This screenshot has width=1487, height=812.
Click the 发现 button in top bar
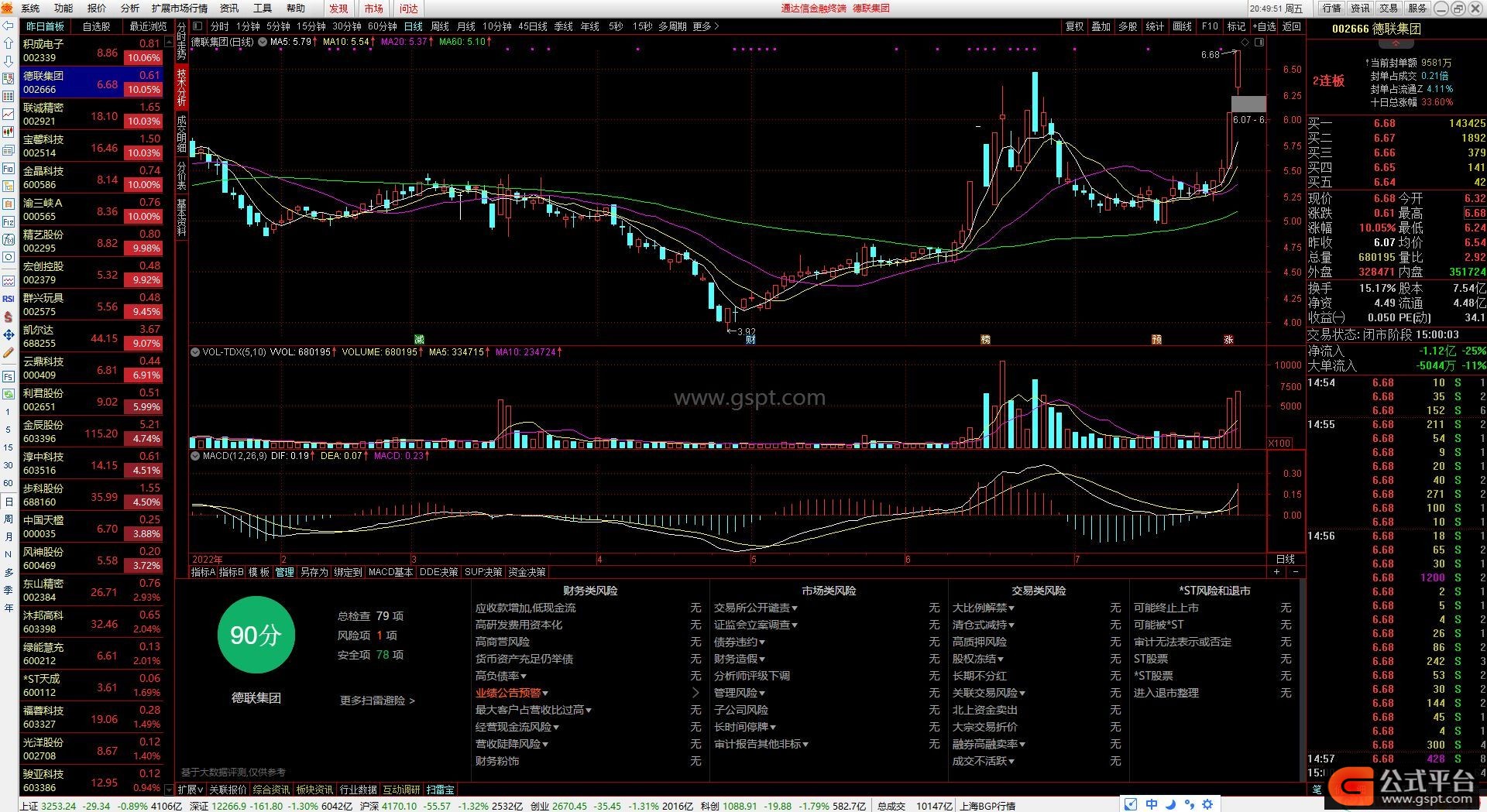pos(338,9)
